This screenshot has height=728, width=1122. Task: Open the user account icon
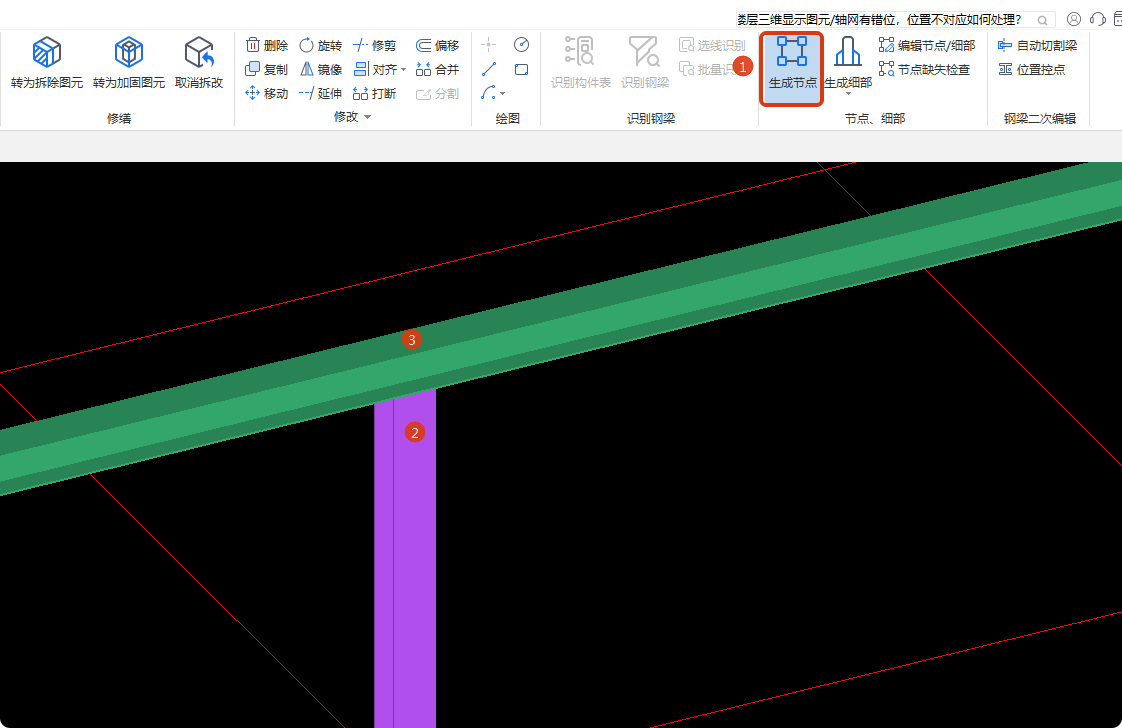click(x=1073, y=19)
